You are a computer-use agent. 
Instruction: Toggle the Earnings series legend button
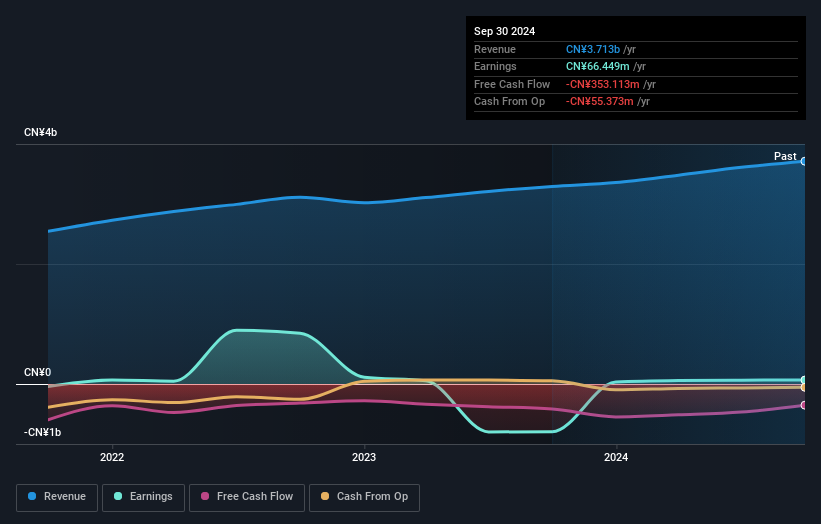[x=143, y=497]
